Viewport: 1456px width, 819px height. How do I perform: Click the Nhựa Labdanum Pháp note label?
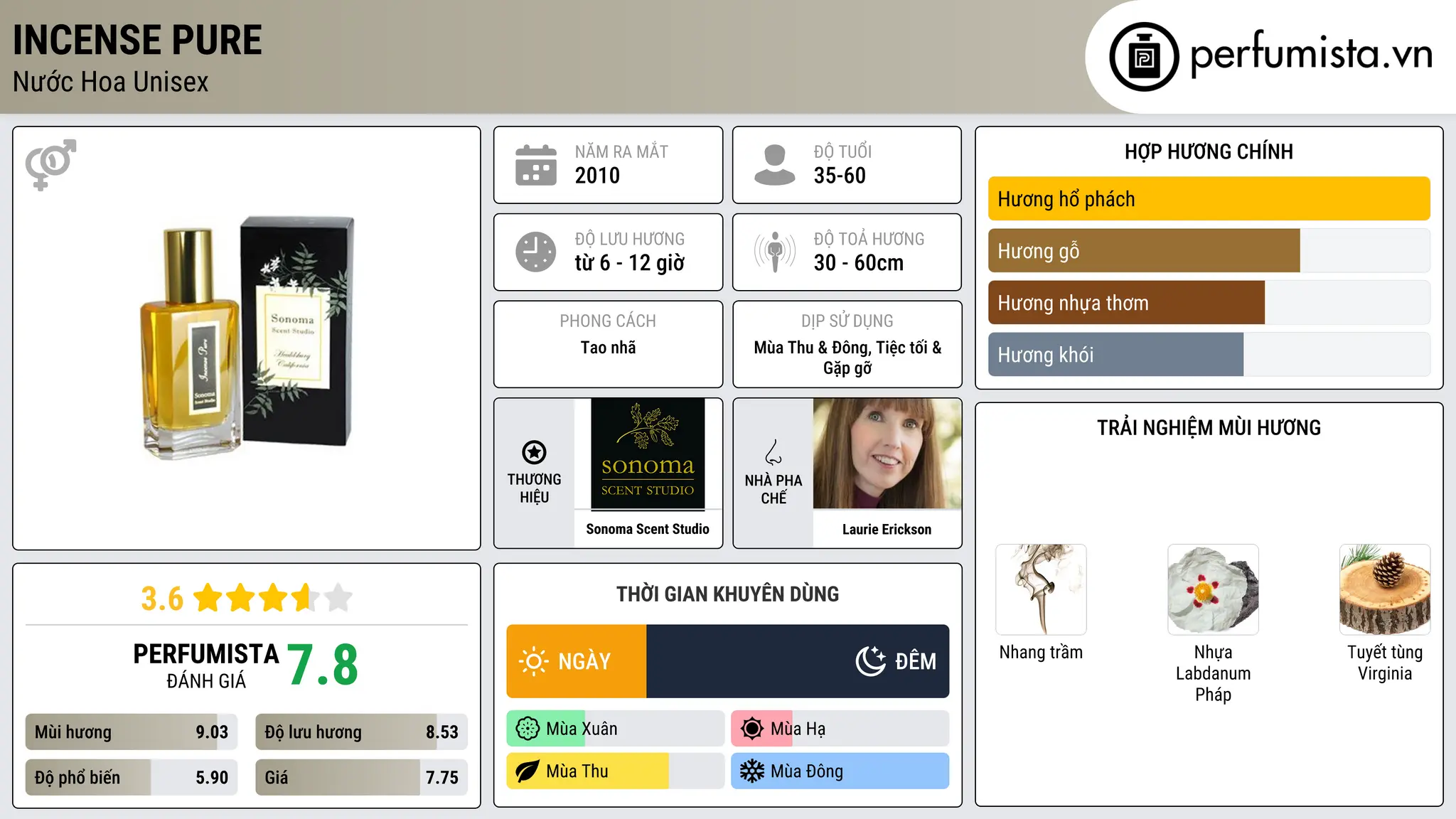[x=1213, y=673]
